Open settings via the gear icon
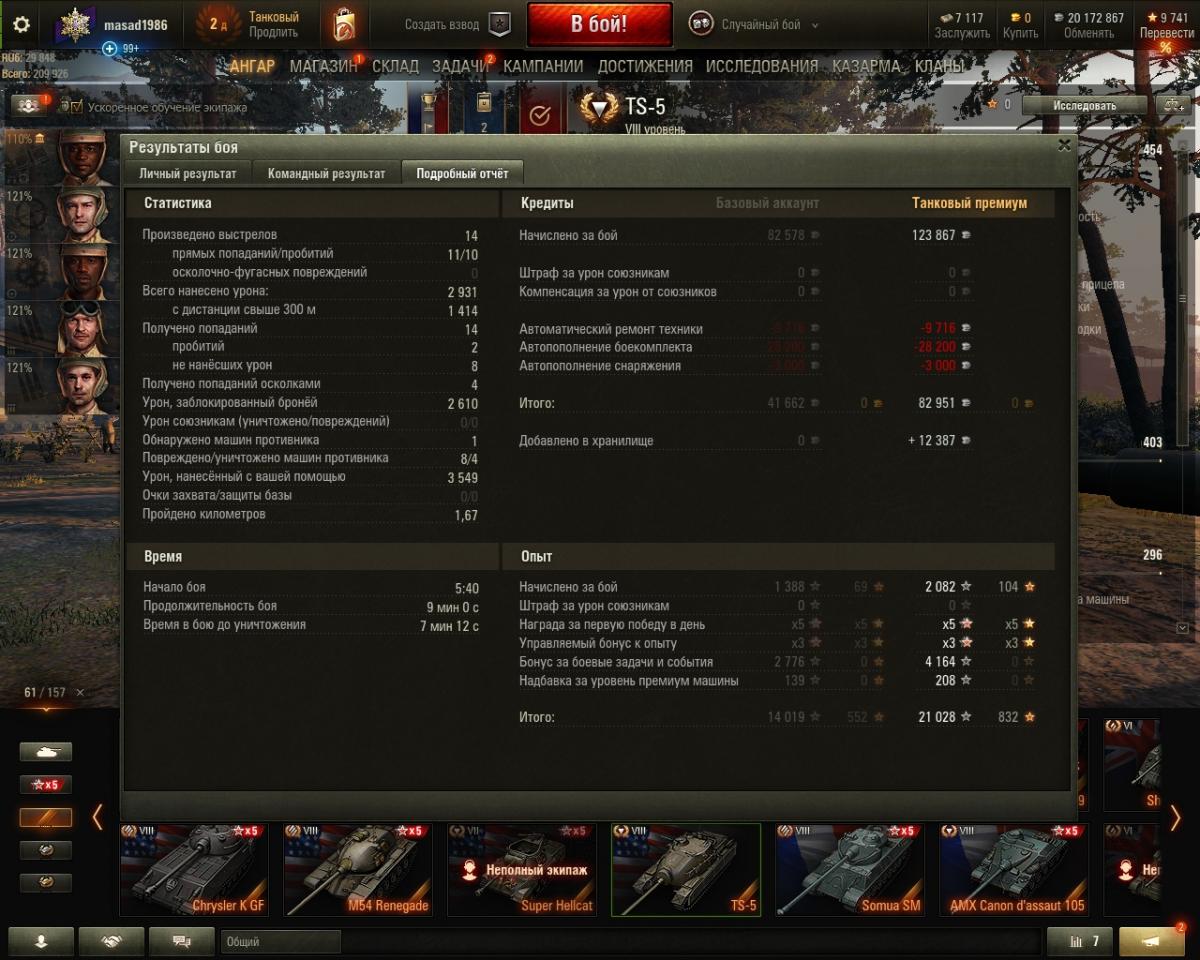The image size is (1200, 960). coord(20,25)
